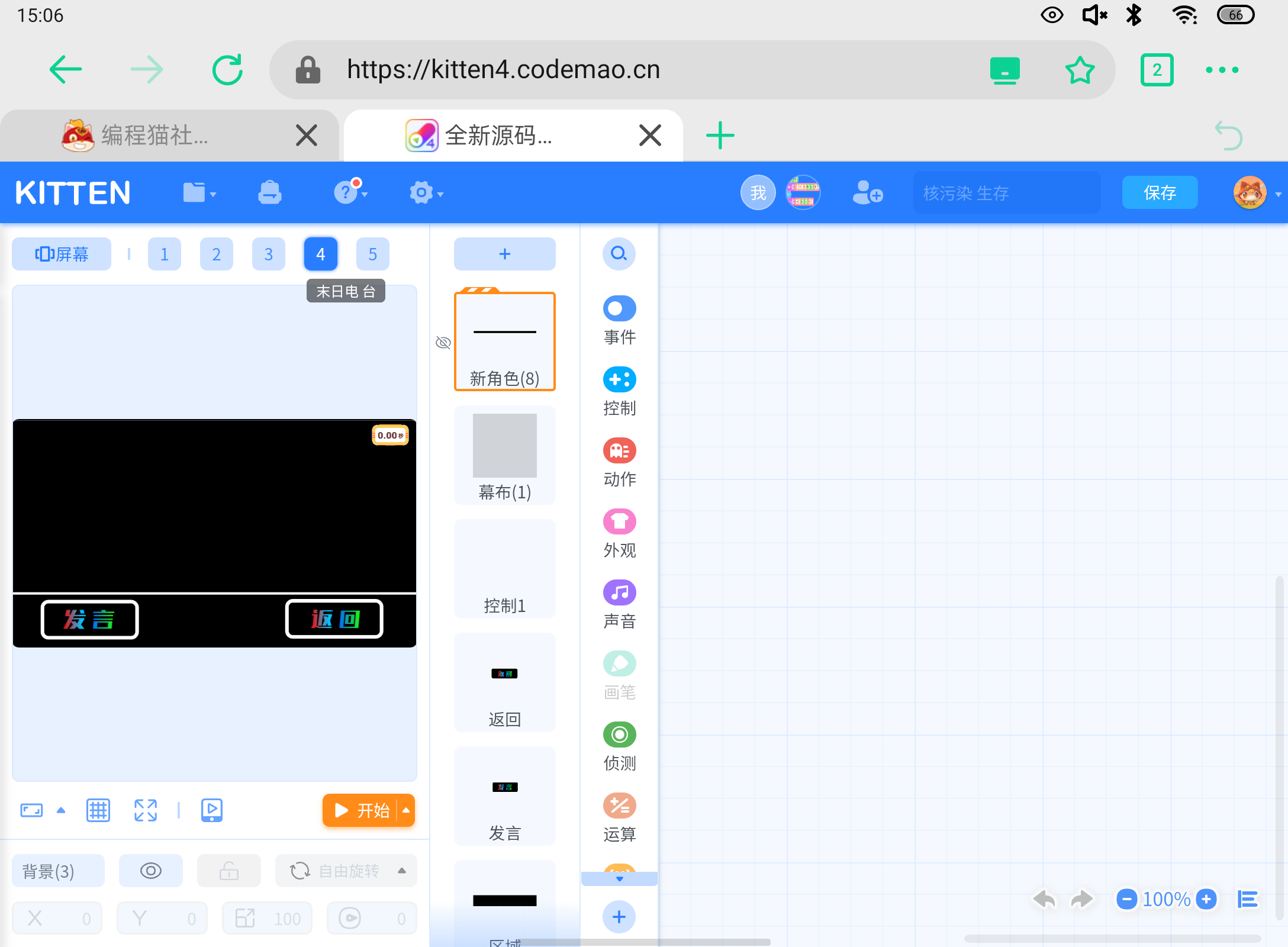Add a new actor with plus button
This screenshot has height=947, width=1288.
point(505,254)
